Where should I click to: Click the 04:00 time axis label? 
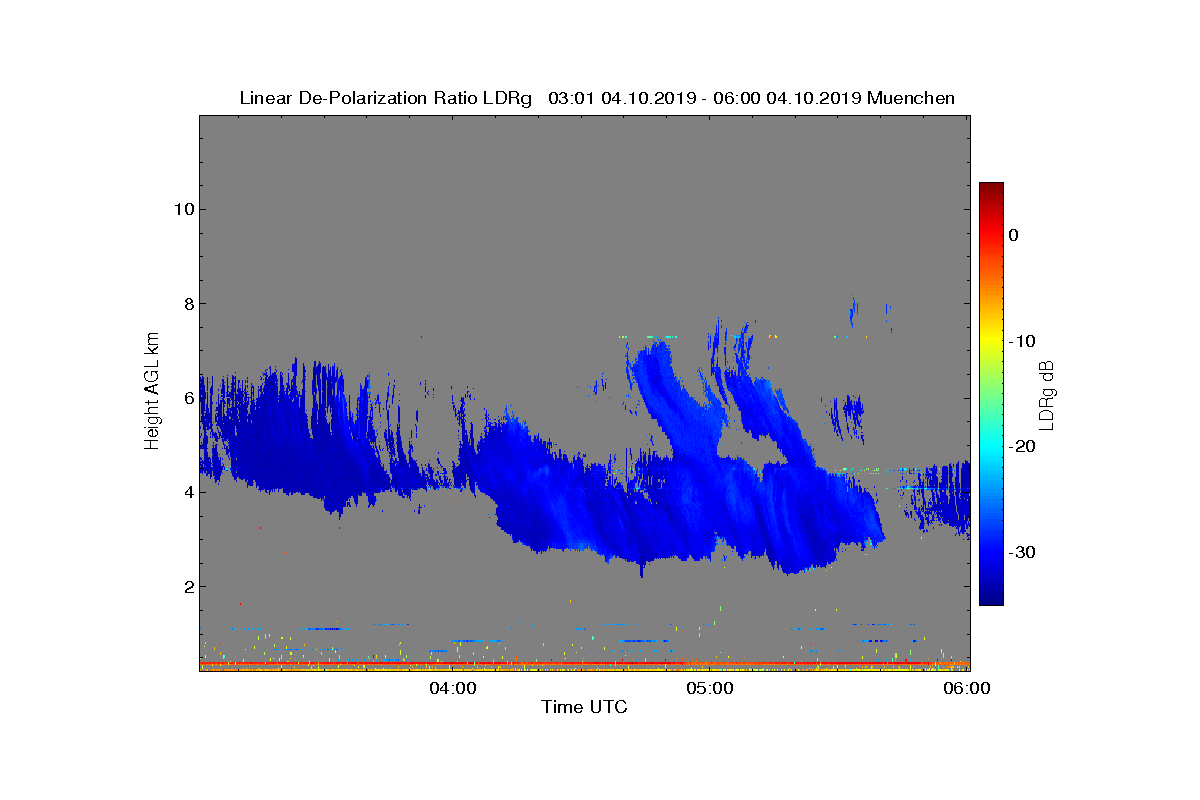451,688
